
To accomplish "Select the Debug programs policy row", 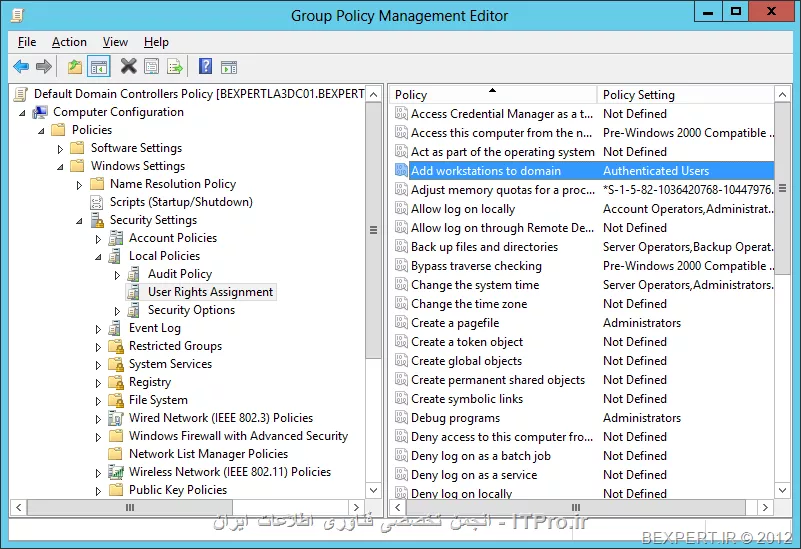I will [455, 418].
